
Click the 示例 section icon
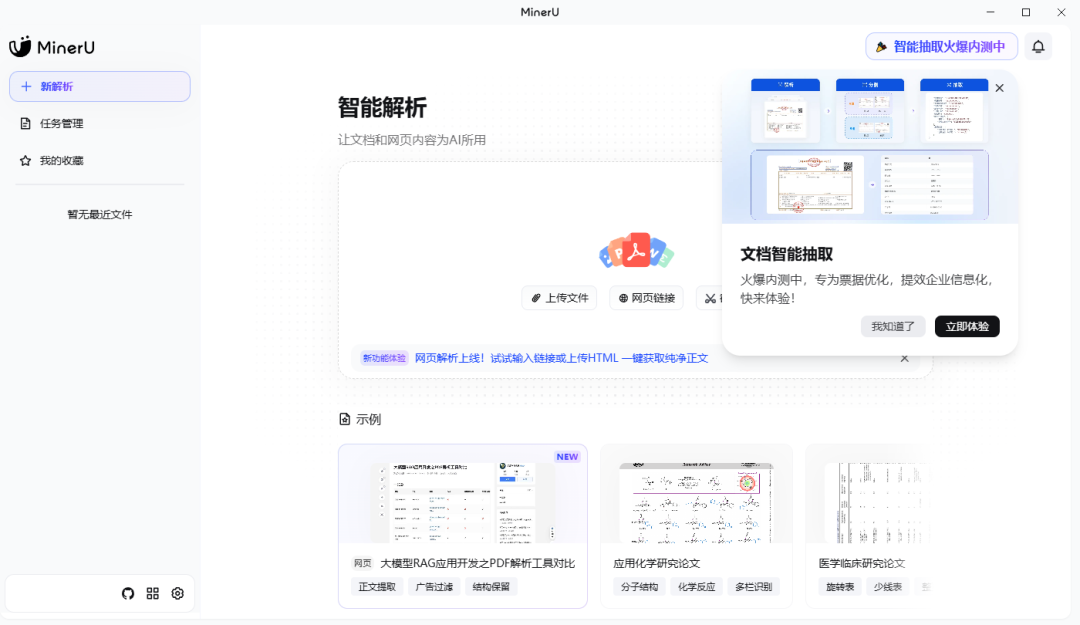pyautogui.click(x=345, y=419)
